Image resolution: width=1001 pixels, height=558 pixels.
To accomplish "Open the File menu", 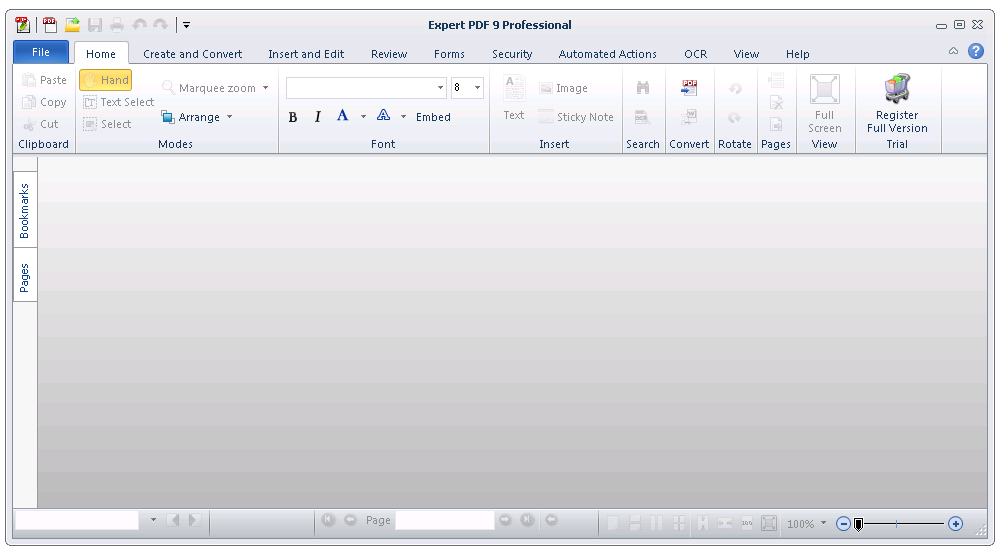I will (x=41, y=52).
